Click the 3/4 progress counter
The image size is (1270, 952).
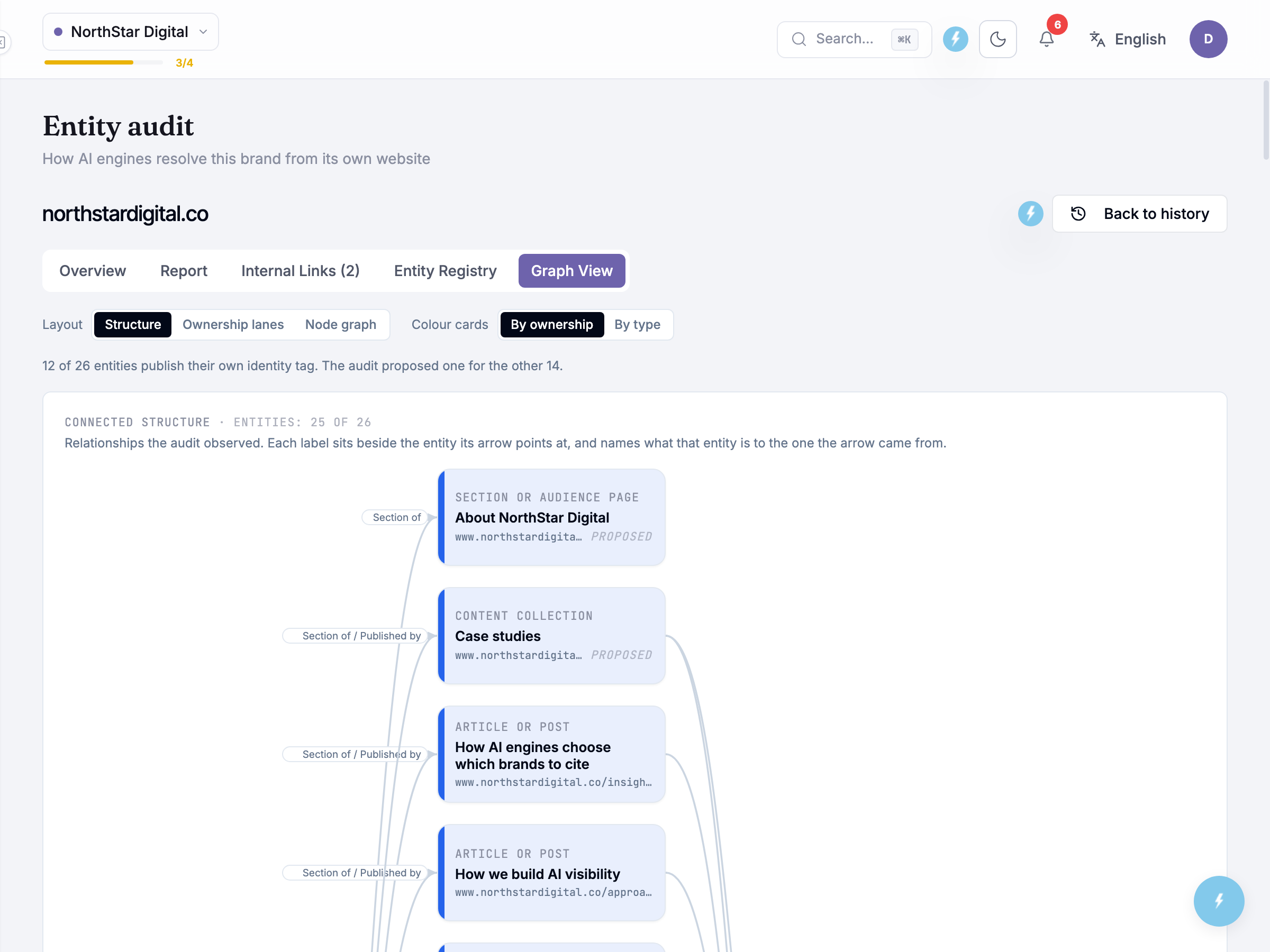(x=184, y=62)
